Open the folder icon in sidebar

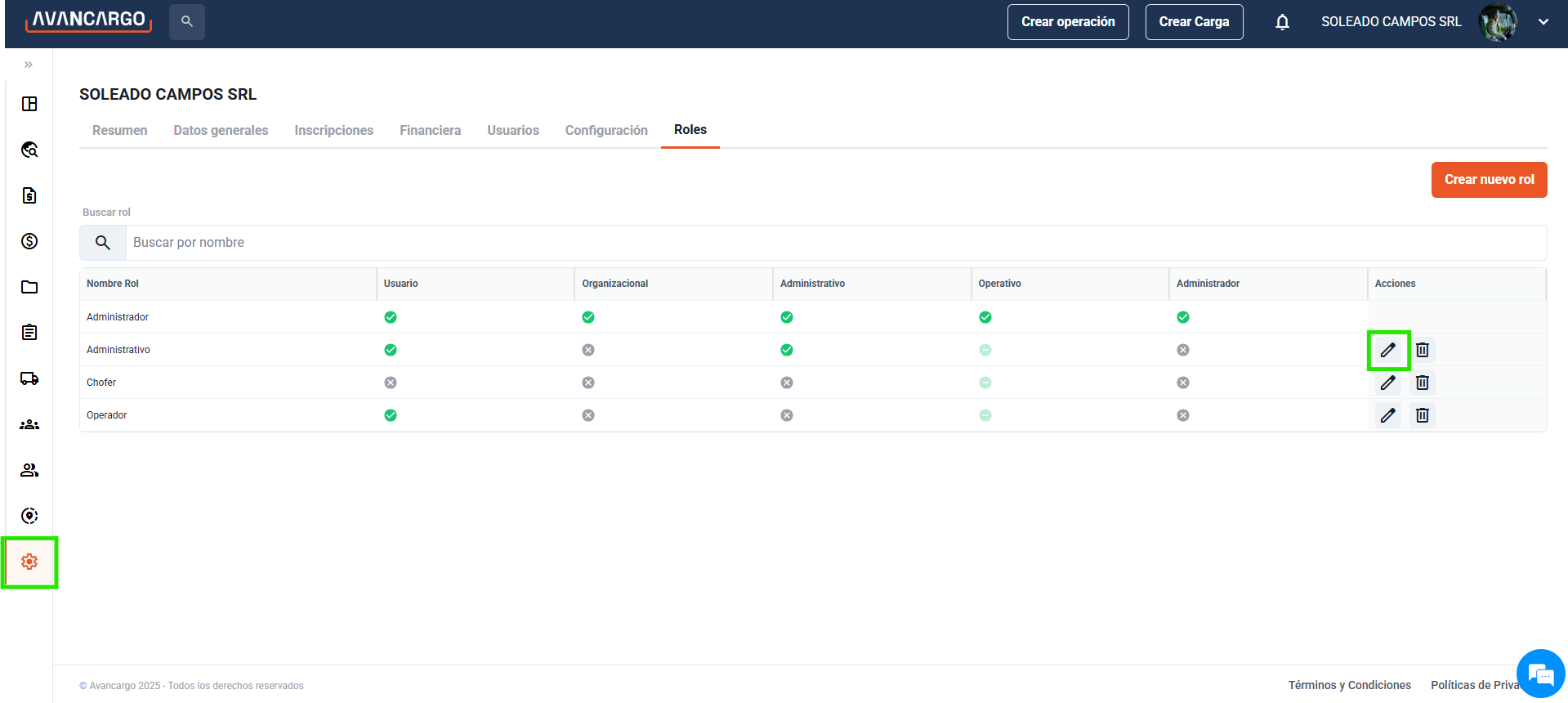tap(29, 287)
